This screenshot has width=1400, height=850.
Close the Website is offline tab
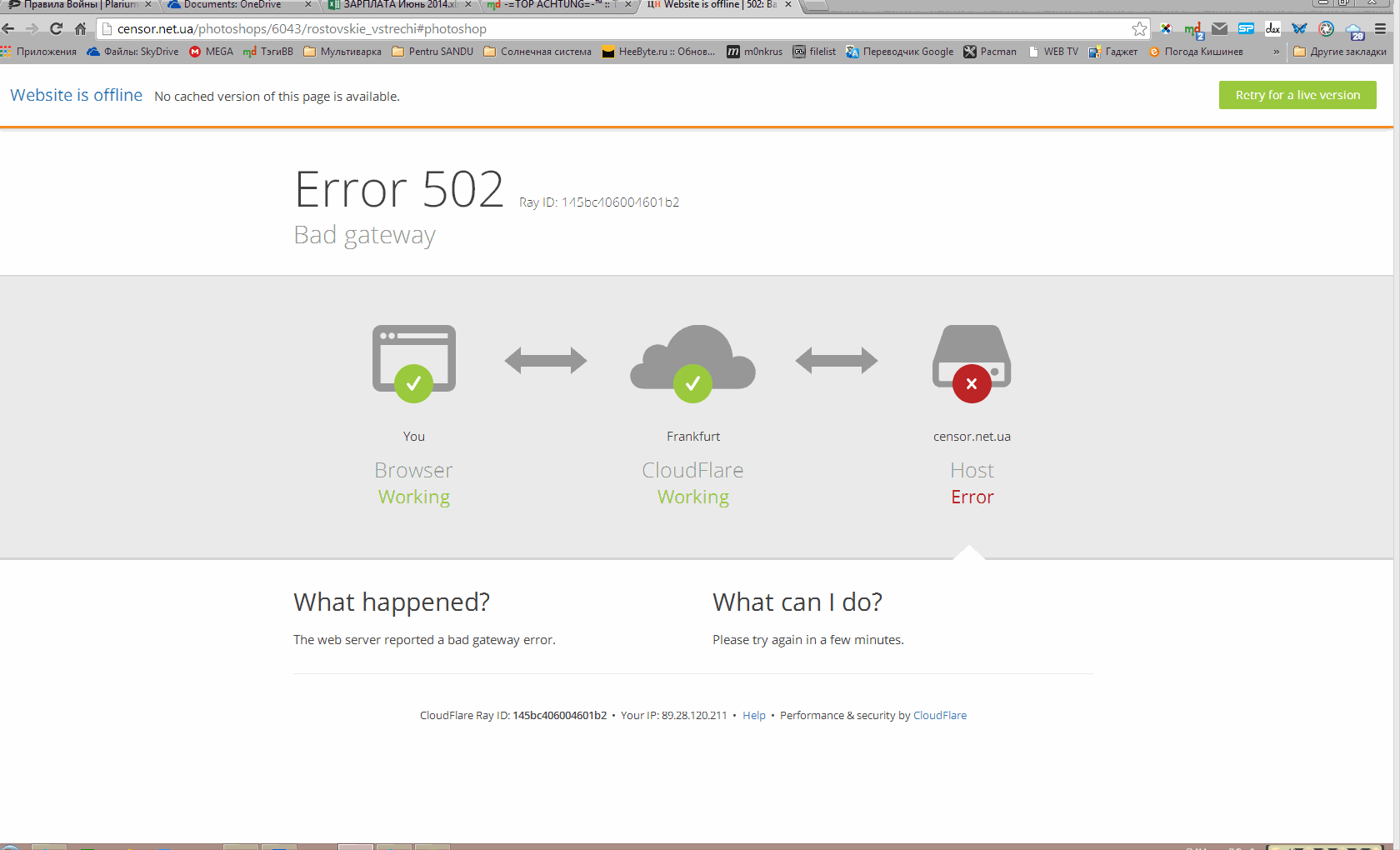tap(788, 5)
